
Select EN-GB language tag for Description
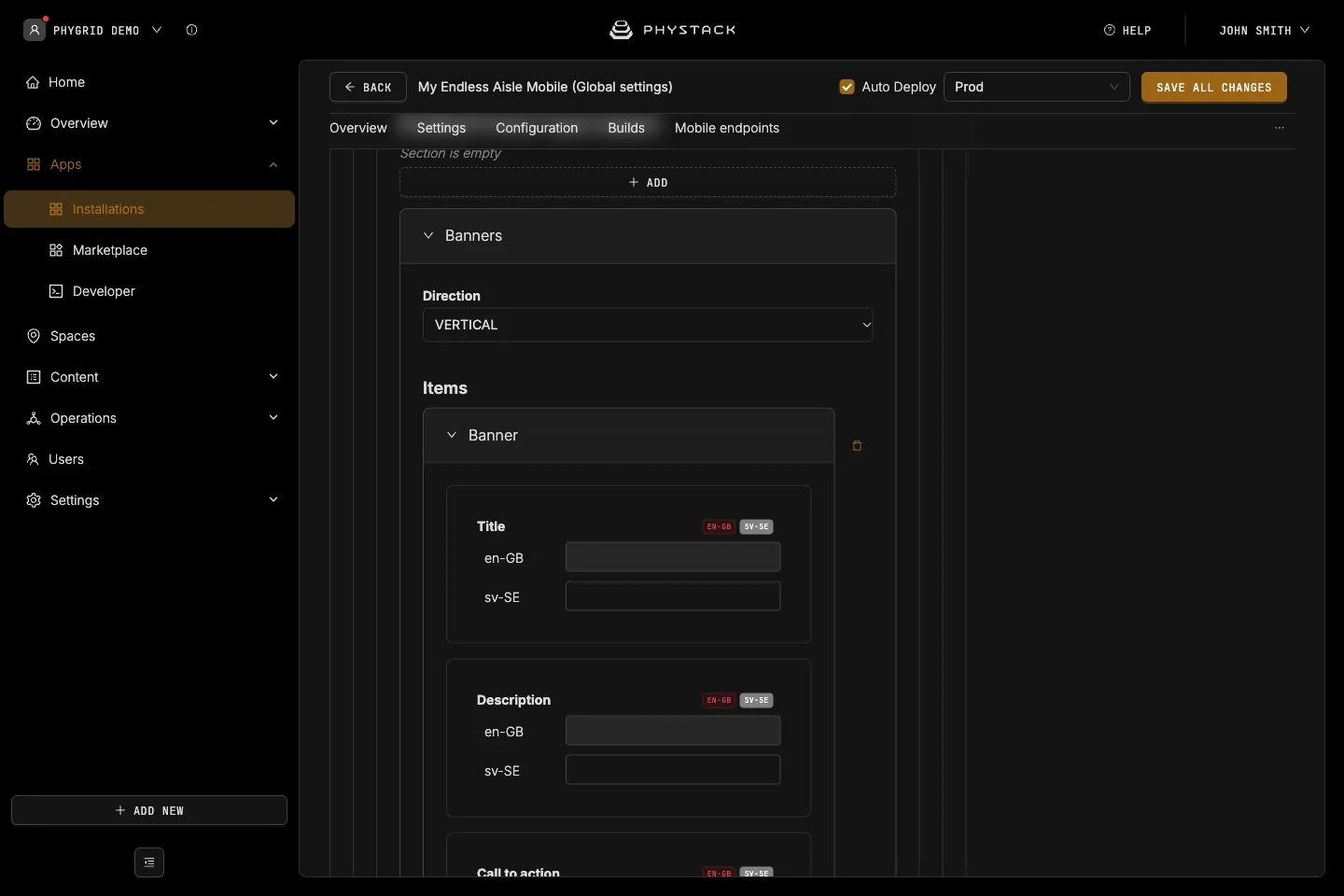[x=719, y=700]
